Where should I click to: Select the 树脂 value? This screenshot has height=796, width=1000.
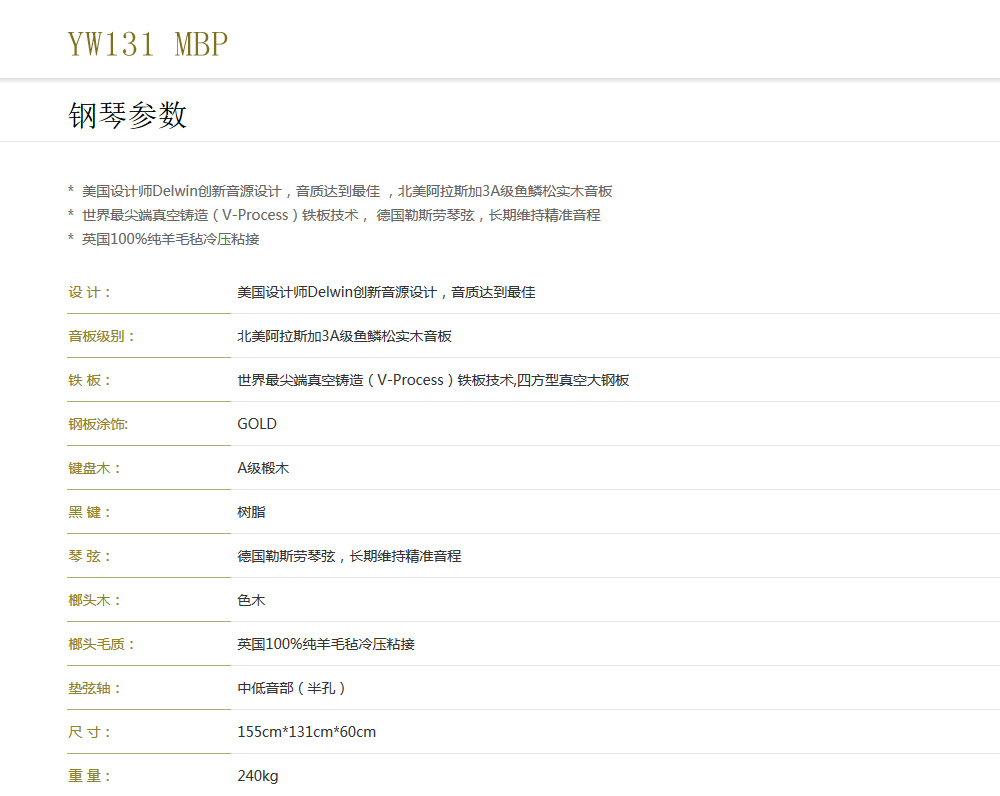[251, 512]
